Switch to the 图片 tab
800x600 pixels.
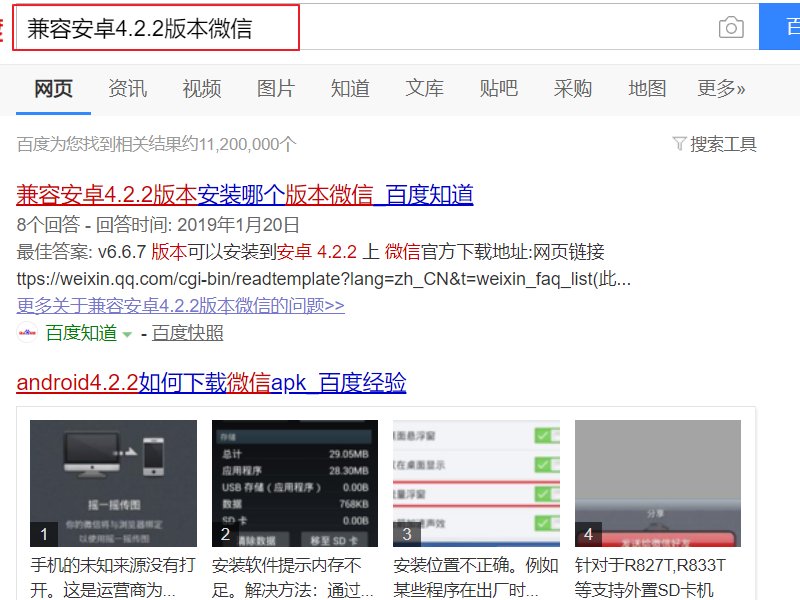tap(275, 88)
